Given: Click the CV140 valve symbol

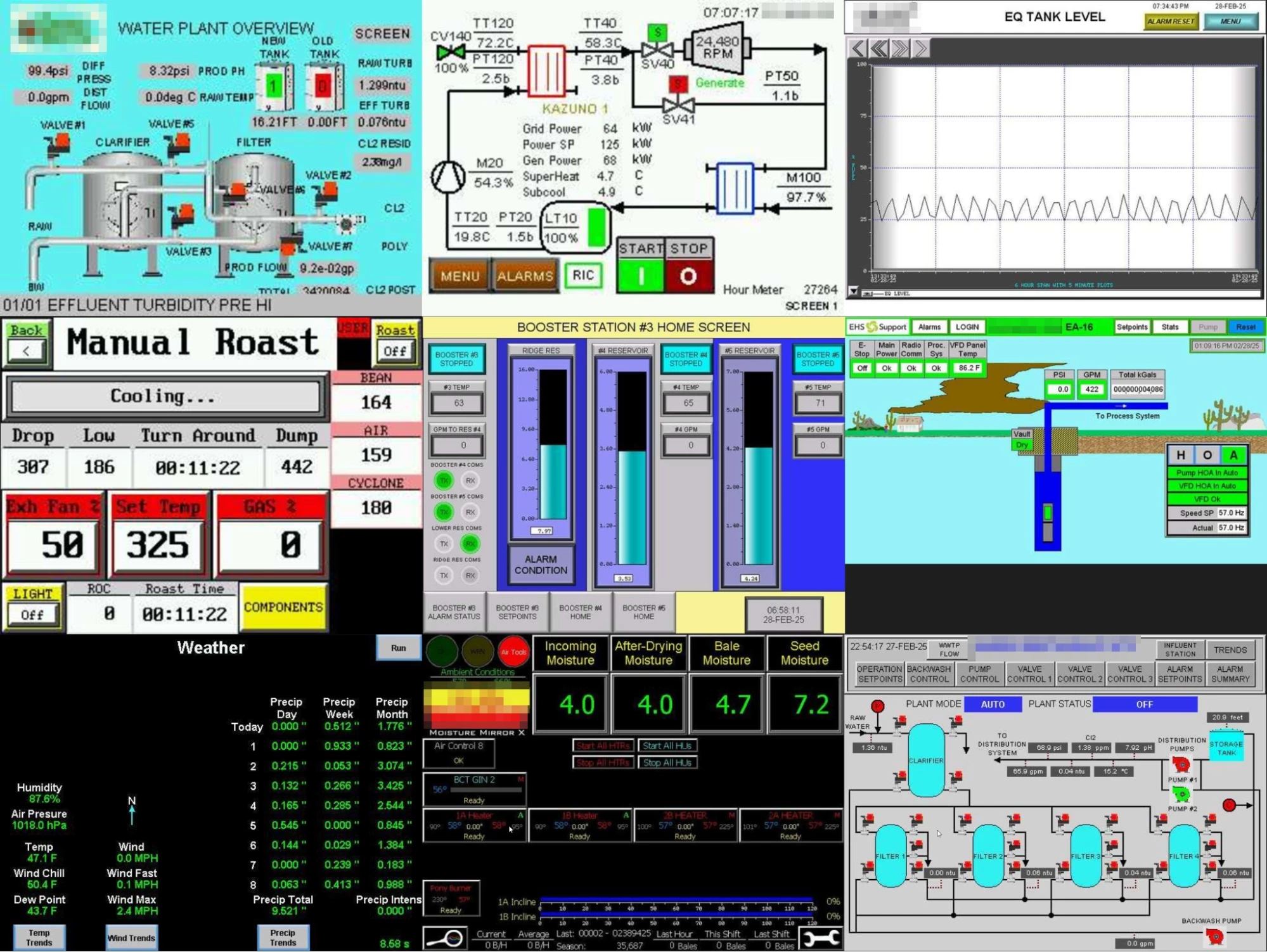Looking at the screenshot, I should (451, 52).
